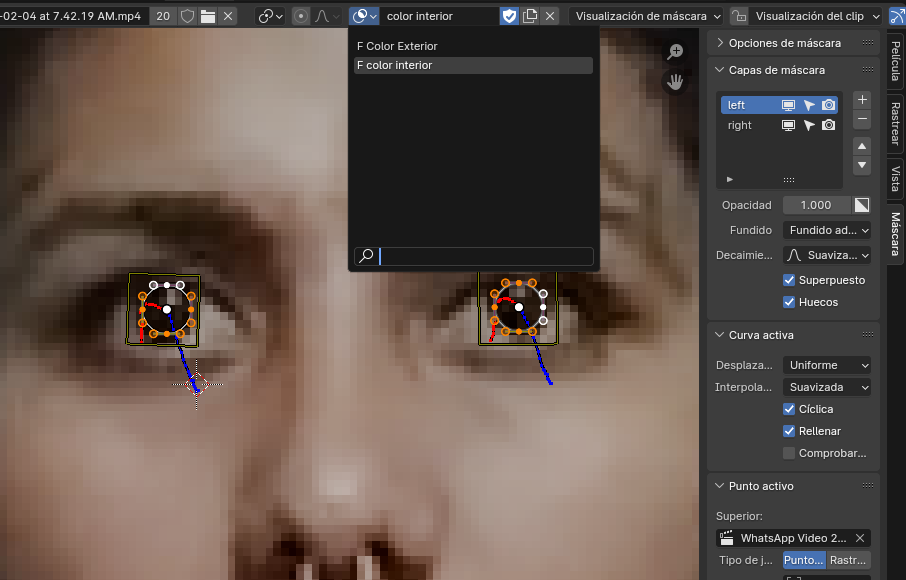Uncheck the Huecos checkbox
The image size is (906, 580).
coord(789,302)
